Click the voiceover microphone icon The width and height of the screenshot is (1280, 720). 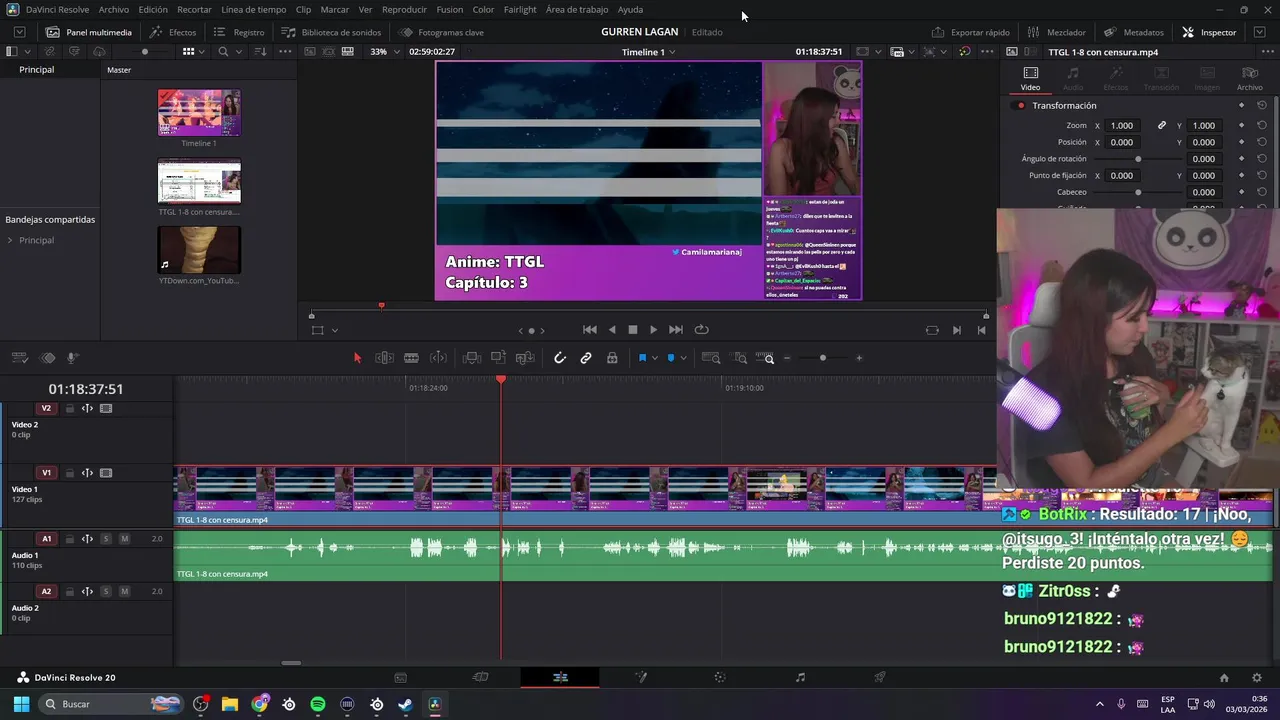tap(73, 358)
